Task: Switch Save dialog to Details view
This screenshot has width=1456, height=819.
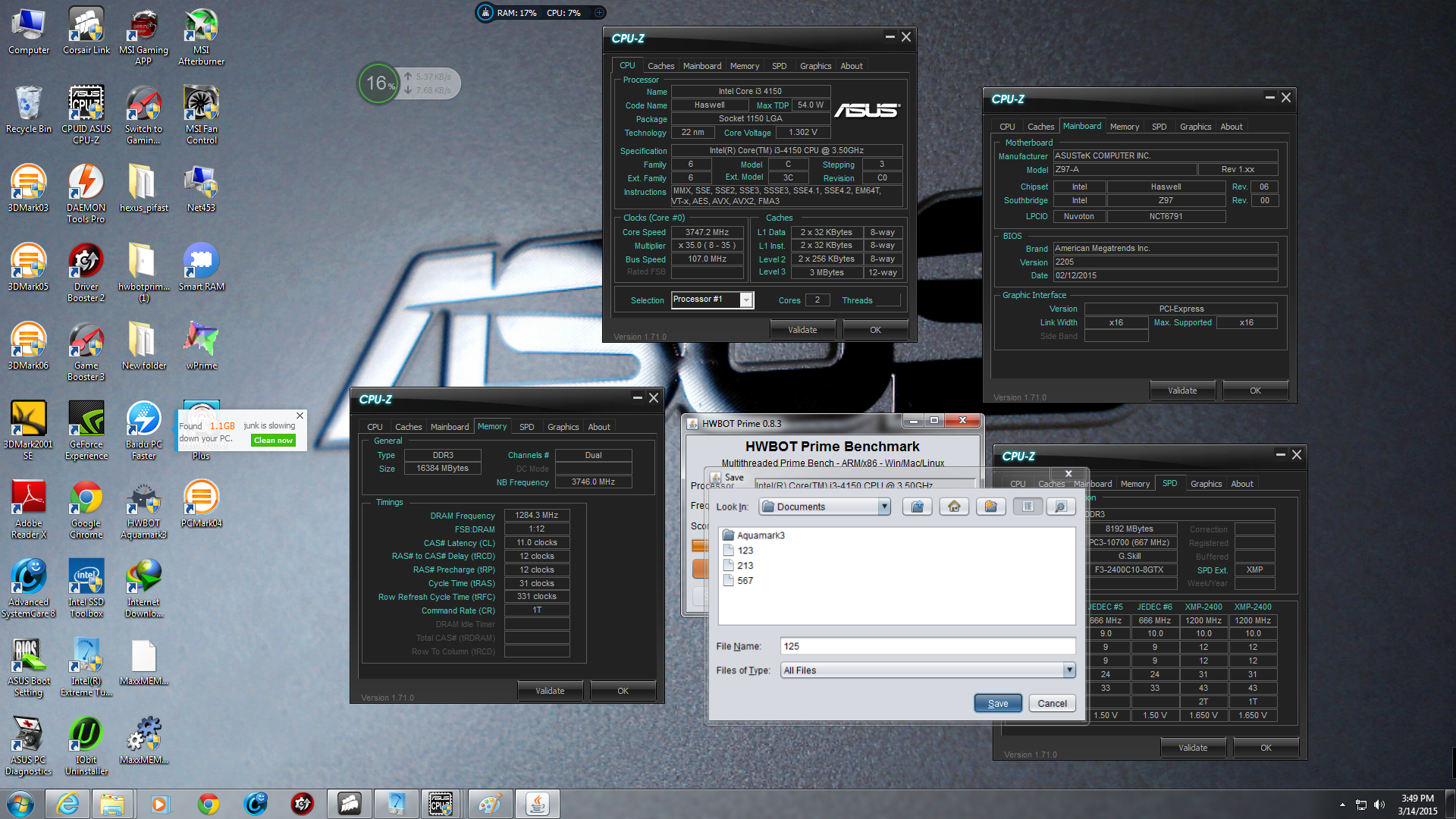Action: 1061,507
